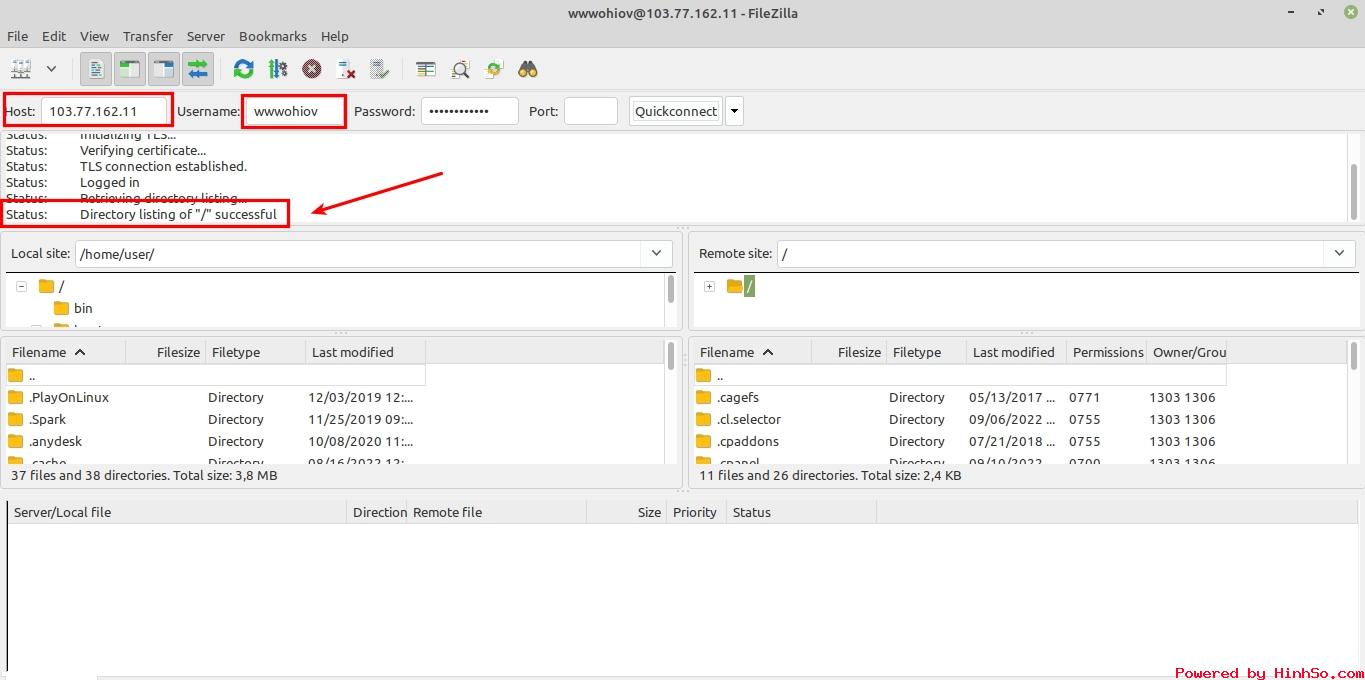
Task: Click the Password input field
Action: pos(470,111)
